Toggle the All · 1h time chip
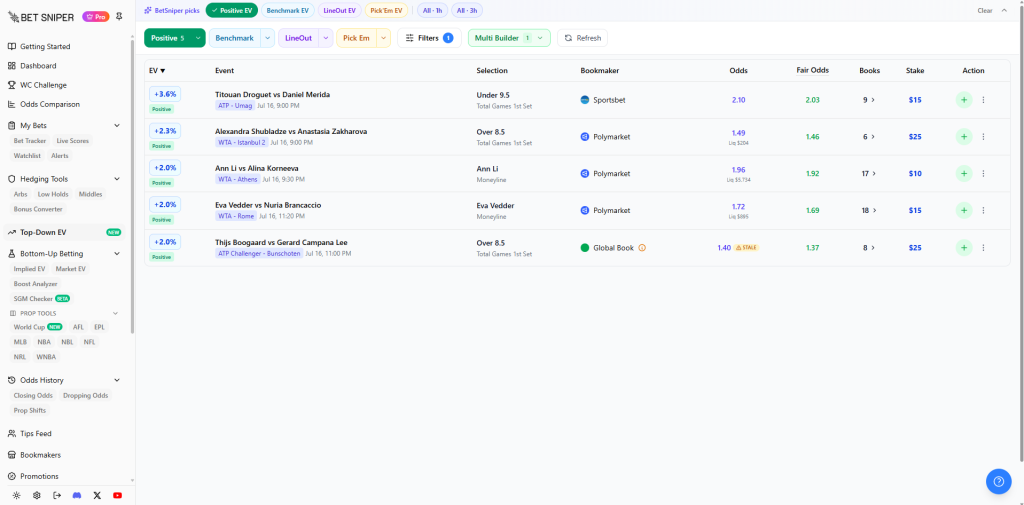1024x505 pixels. click(x=432, y=10)
